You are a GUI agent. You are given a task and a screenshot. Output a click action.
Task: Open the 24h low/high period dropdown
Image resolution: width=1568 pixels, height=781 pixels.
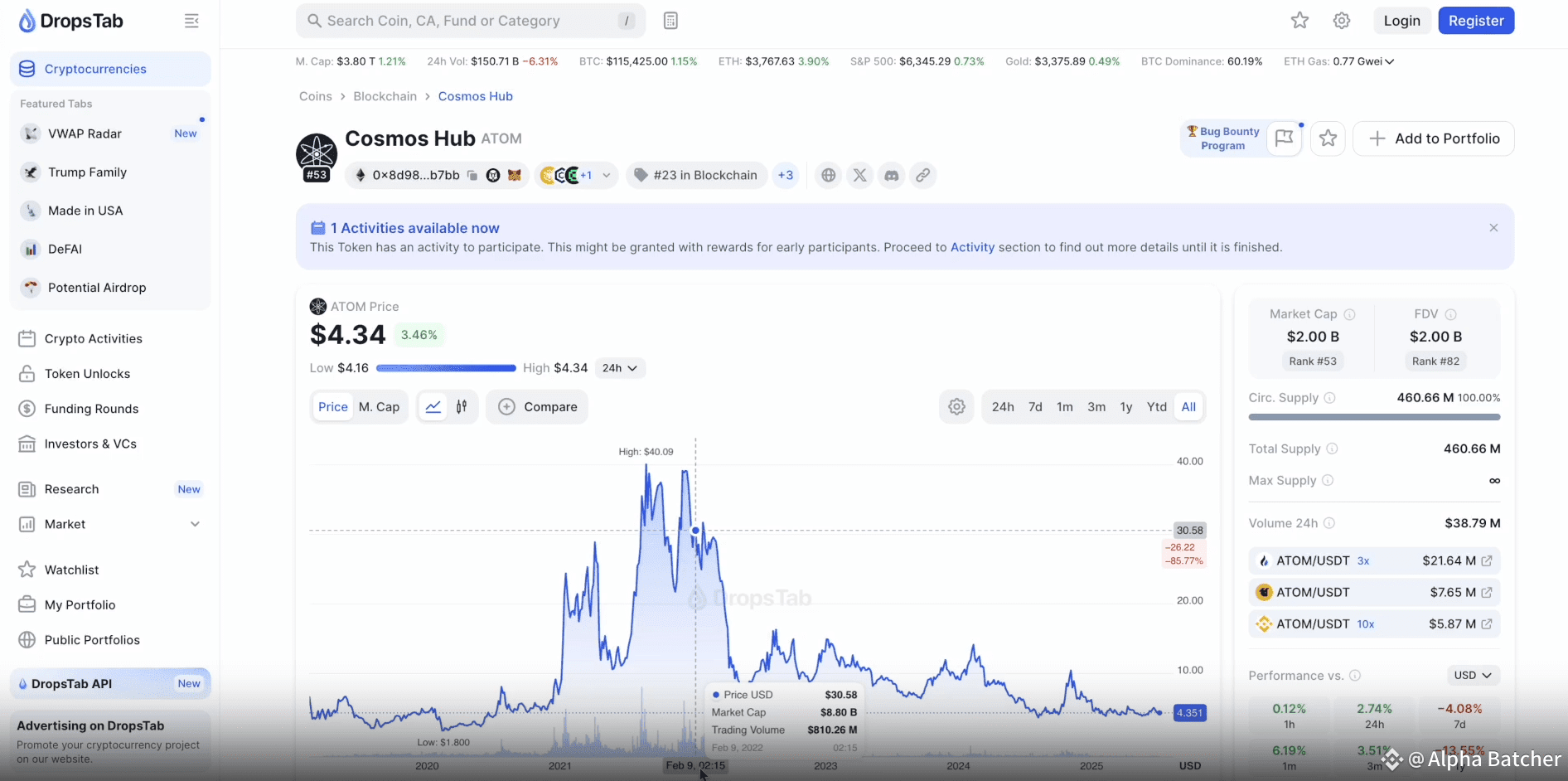[620, 368]
